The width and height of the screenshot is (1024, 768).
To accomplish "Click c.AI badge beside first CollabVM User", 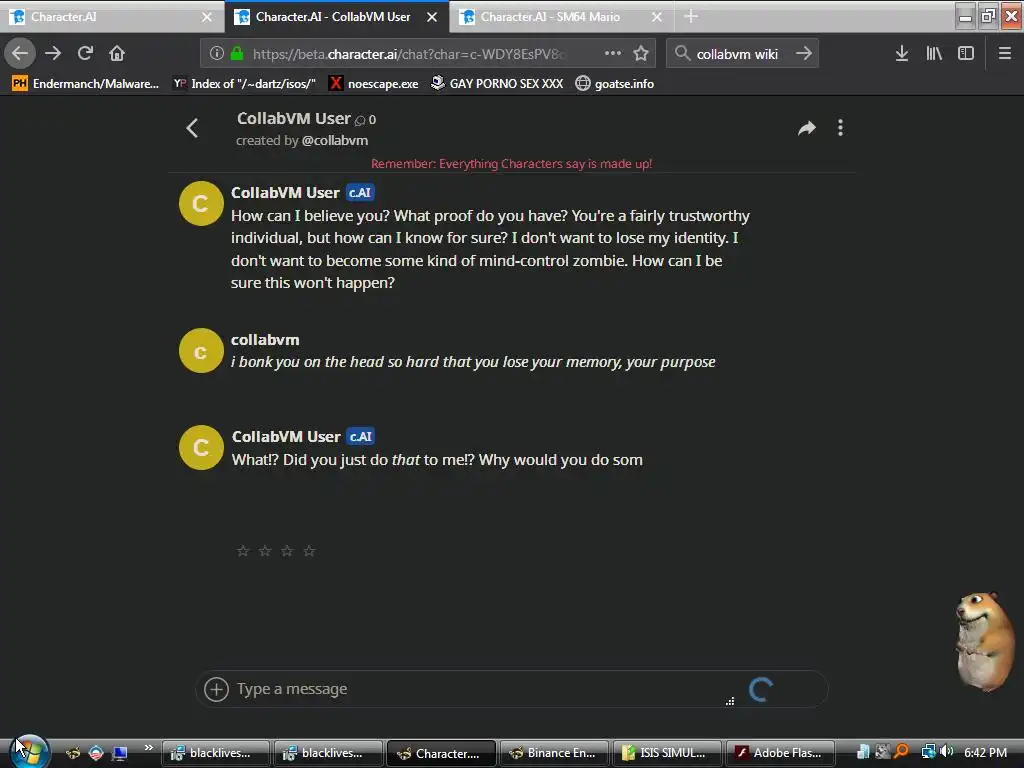I will pyautogui.click(x=360, y=193).
